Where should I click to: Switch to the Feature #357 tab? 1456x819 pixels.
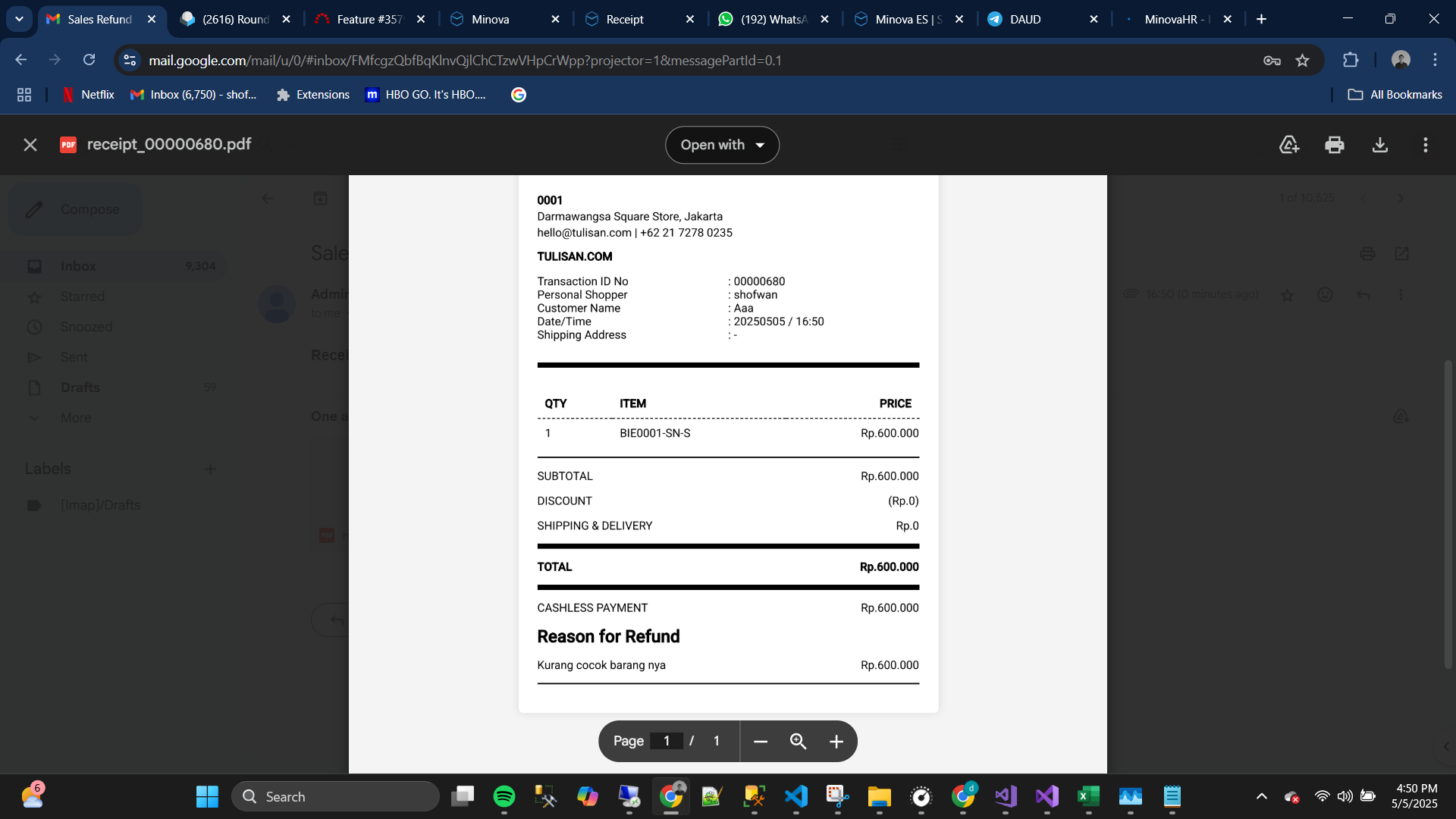tap(369, 19)
